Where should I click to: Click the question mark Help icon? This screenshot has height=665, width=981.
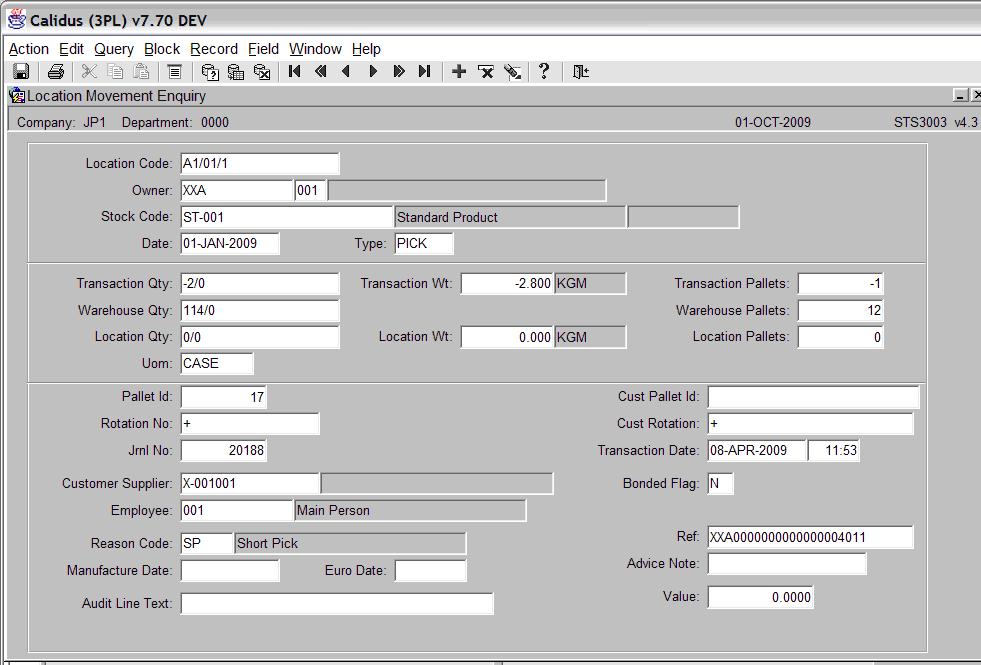544,71
